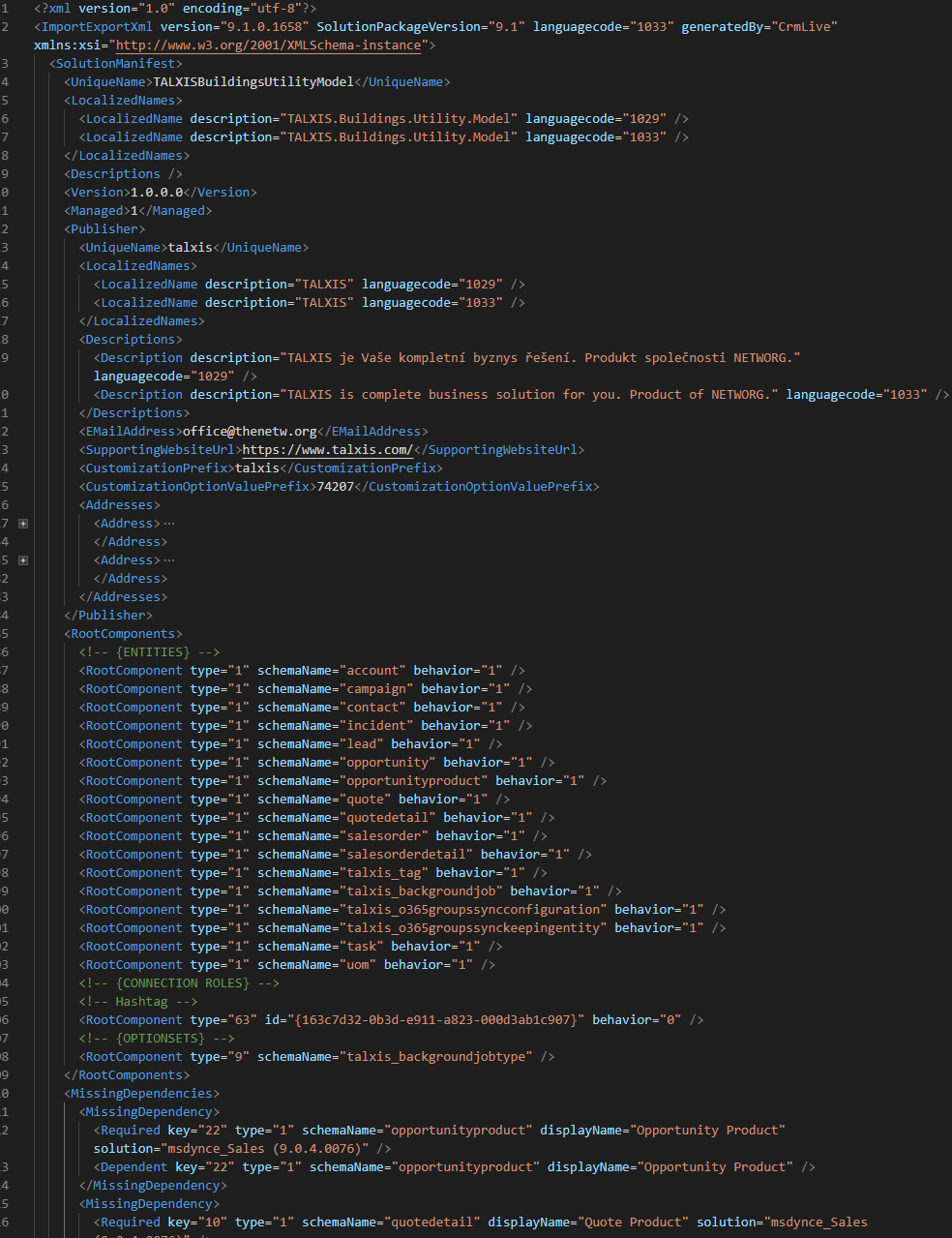Click talxis inside the Publisher UniqueName tag
The image size is (952, 1238).
191,248
